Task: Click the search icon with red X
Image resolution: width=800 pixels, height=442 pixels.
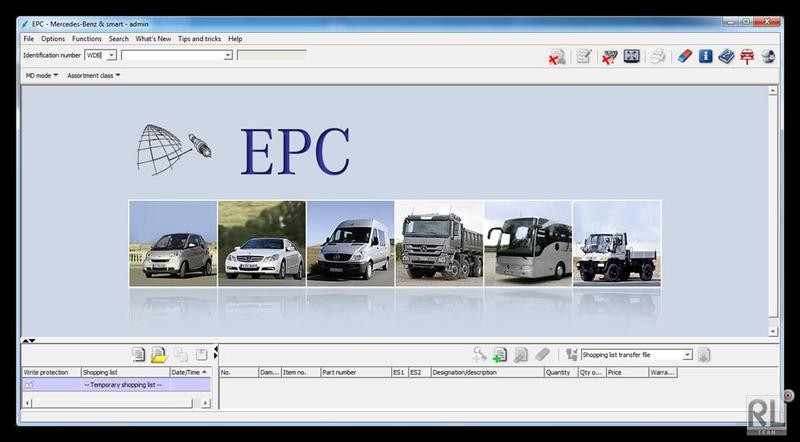Action: pyautogui.click(x=557, y=56)
